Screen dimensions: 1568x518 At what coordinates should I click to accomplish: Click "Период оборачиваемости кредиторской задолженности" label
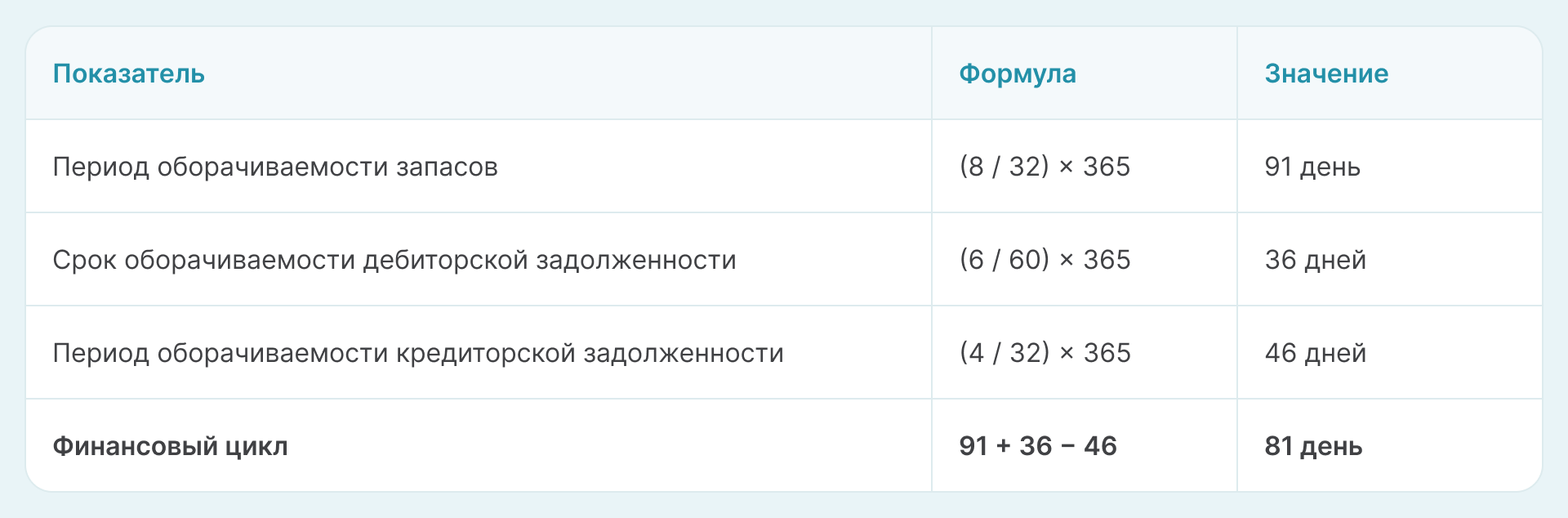(418, 353)
